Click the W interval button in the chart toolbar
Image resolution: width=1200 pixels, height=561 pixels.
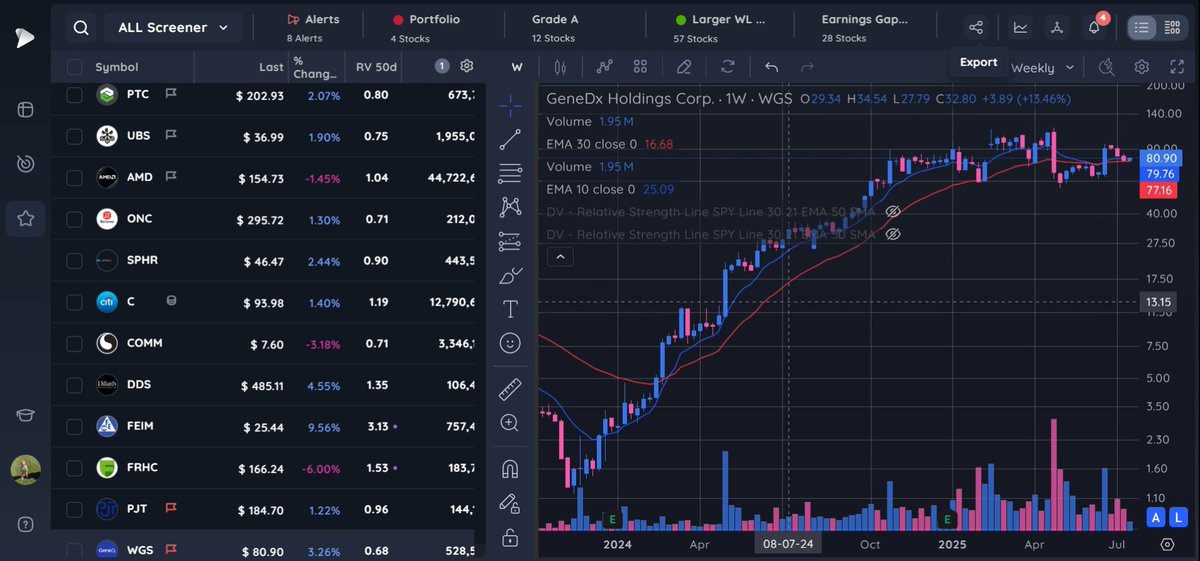tap(517, 68)
